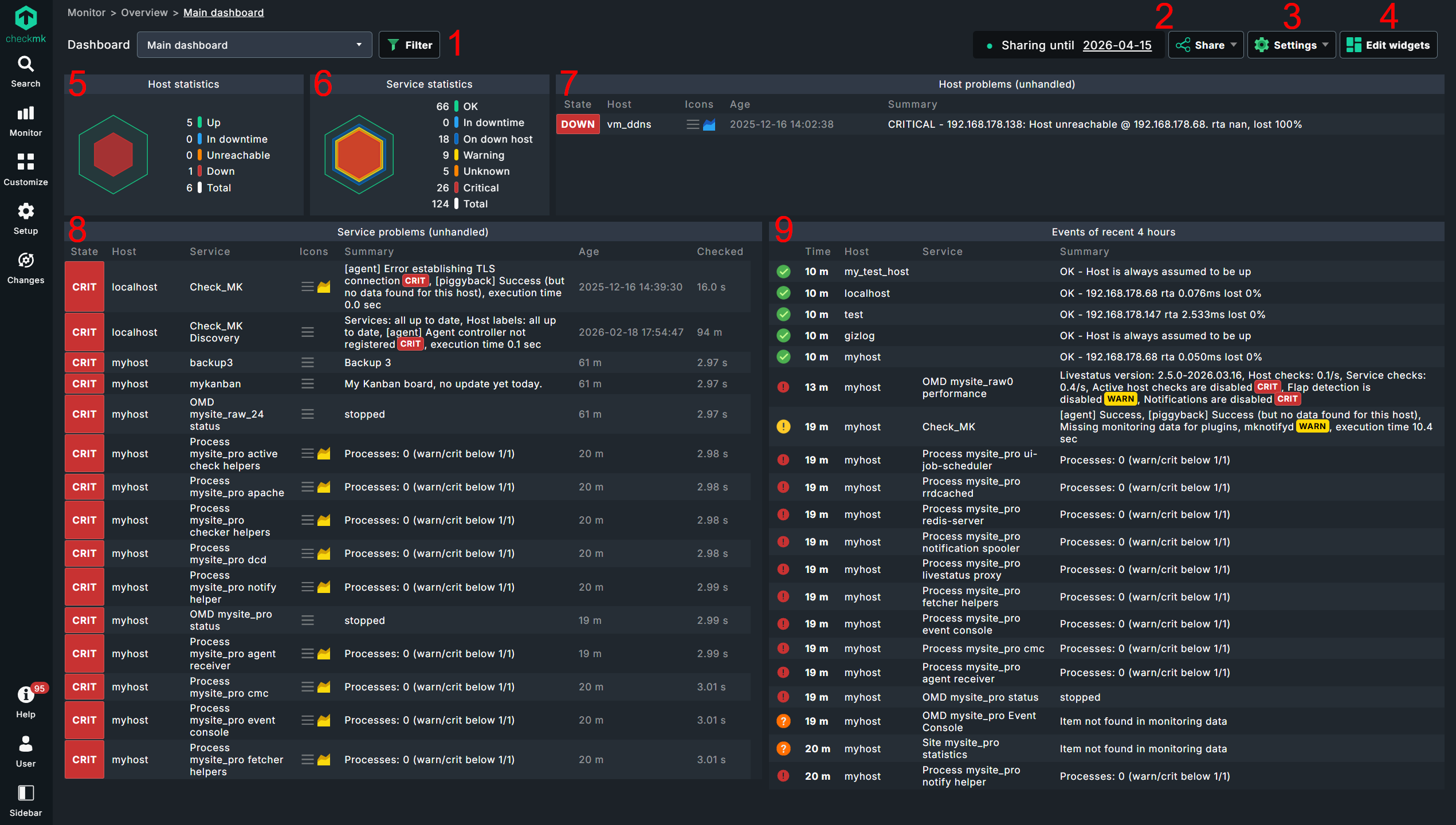This screenshot has width=1456, height=825.
Task: Open sharing date 2026-04-15 link
Action: click(1117, 45)
